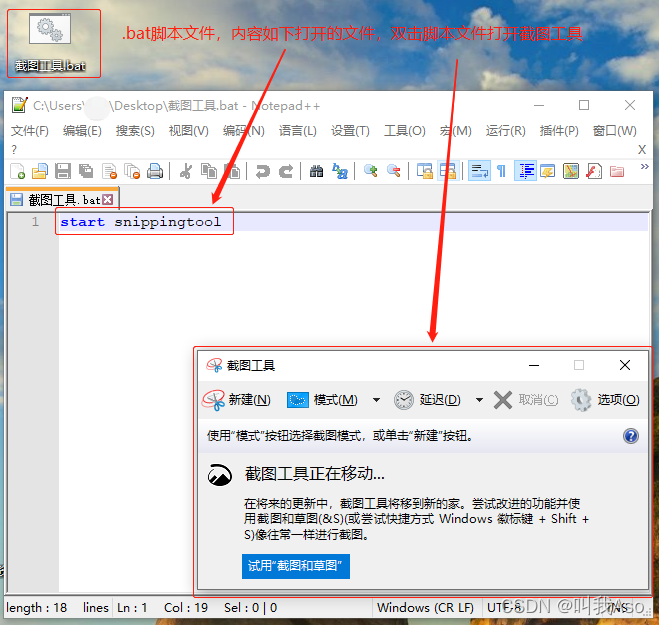Expand the 模式 dropdown arrow
Screen dimensions: 659x625
(x=377, y=400)
